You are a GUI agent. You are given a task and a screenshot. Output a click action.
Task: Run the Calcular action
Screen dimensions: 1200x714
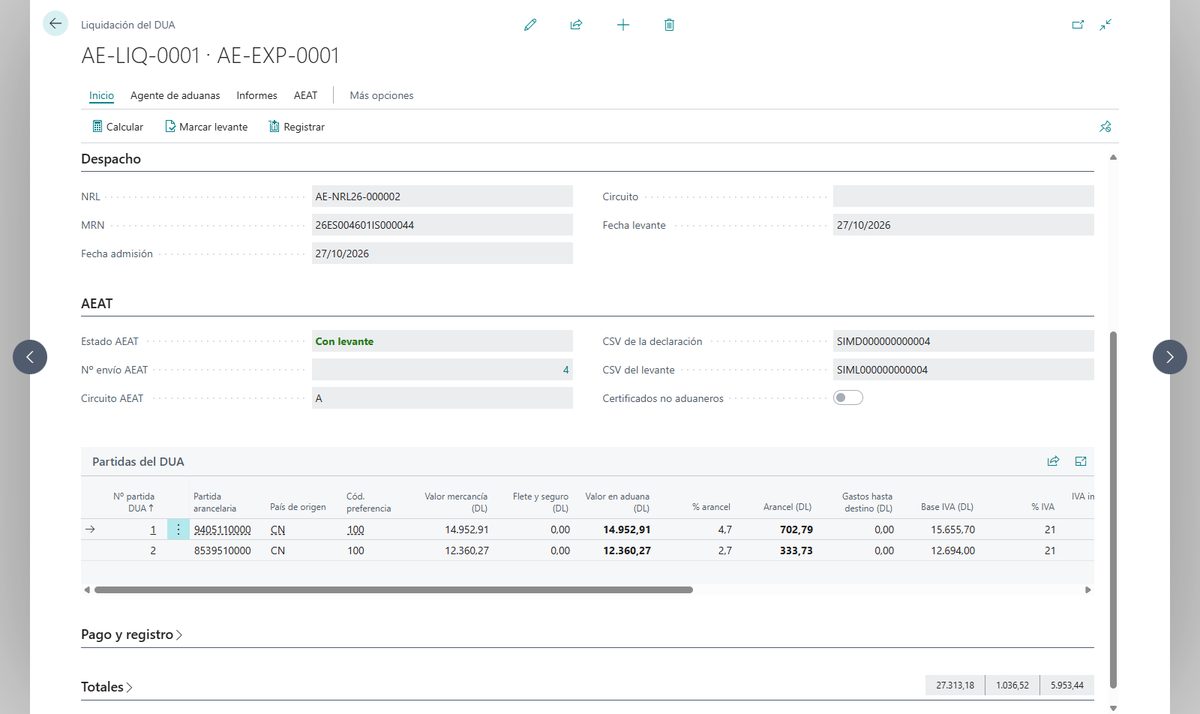click(118, 127)
